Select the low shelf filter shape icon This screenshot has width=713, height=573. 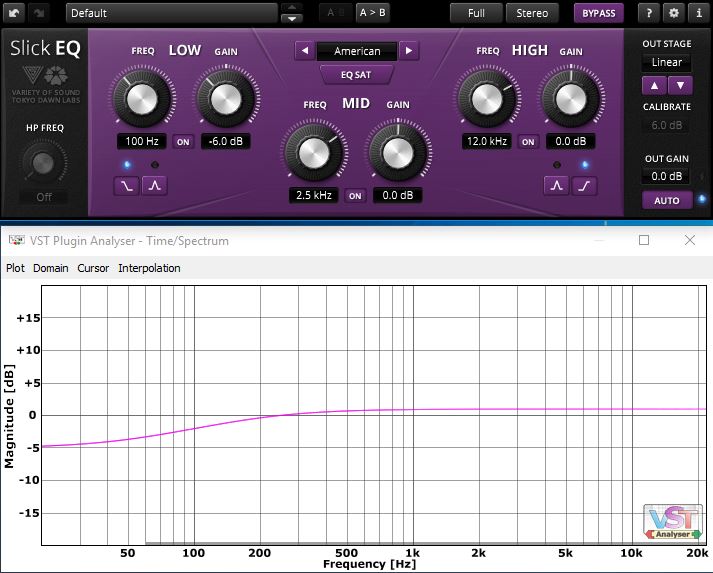coord(126,186)
